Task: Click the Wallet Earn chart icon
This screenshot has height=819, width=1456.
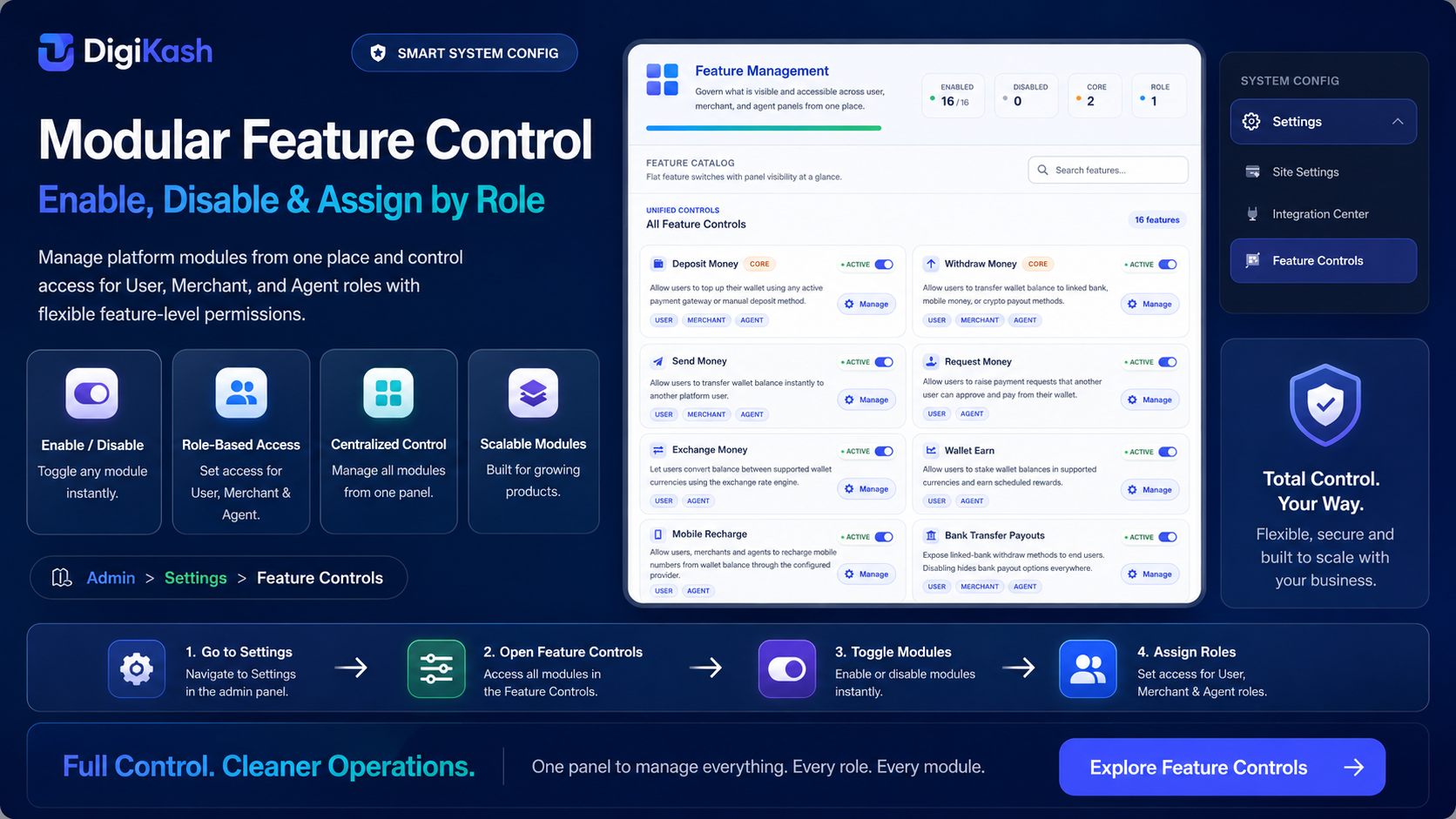Action: [x=931, y=450]
